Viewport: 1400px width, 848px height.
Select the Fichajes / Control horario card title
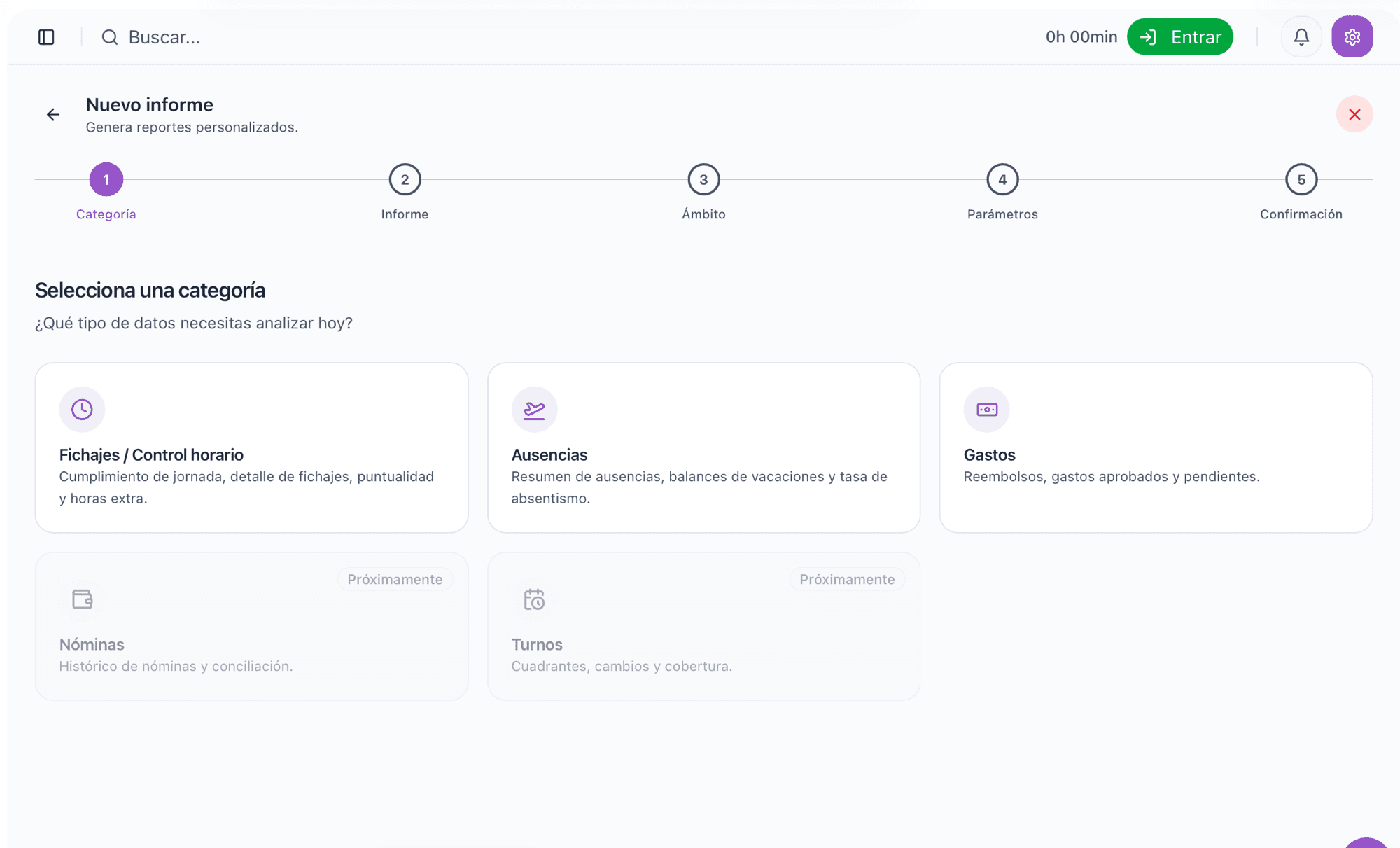tap(151, 455)
